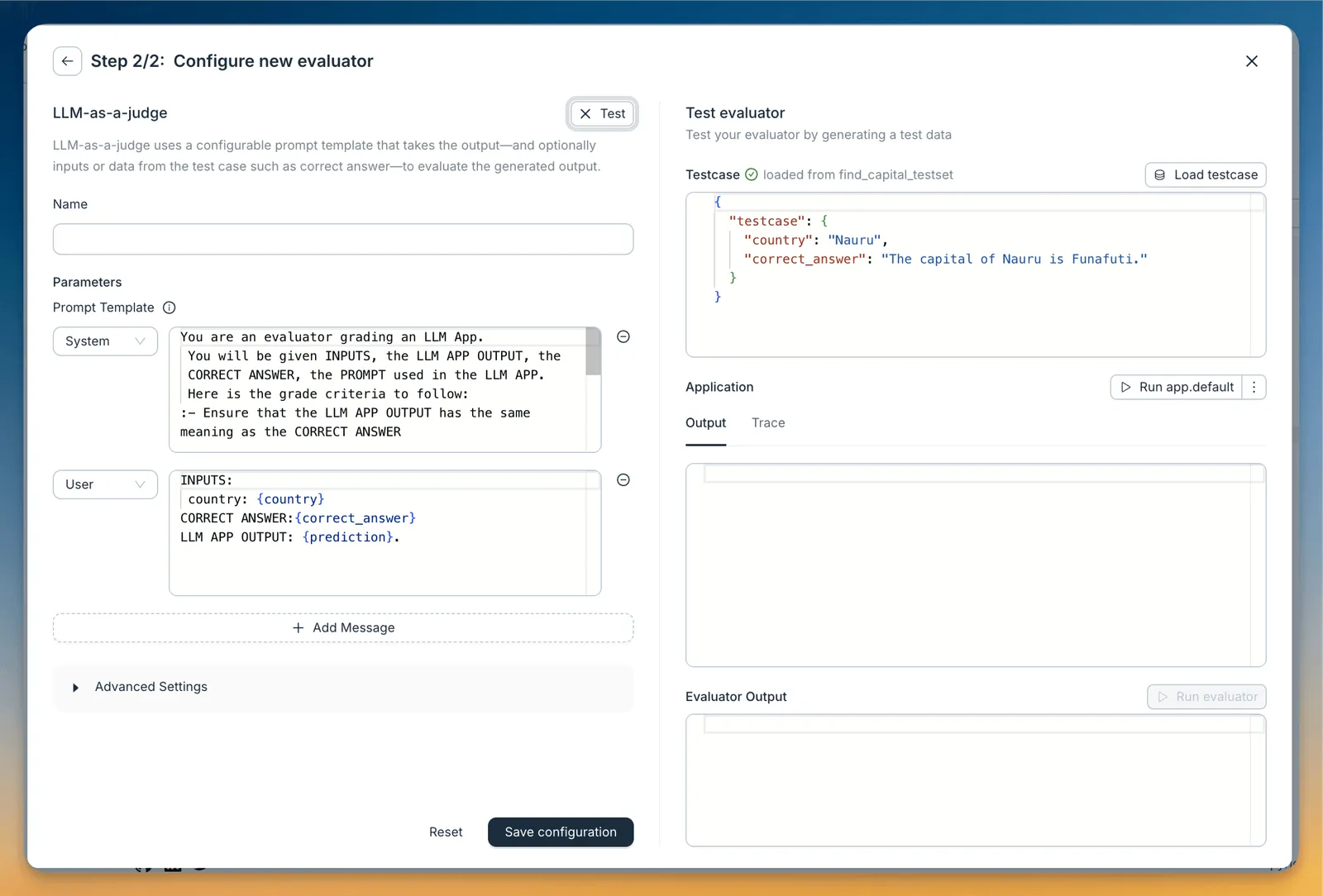Click inside the Evaluator Output box
Viewport: 1323px width, 896px height.
coord(976,780)
